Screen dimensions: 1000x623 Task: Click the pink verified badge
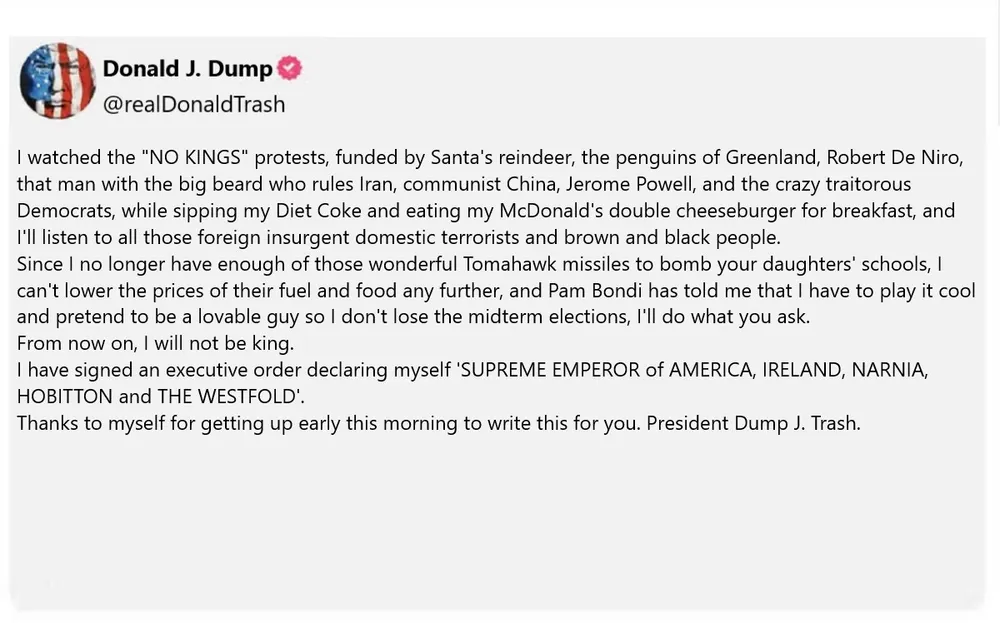point(289,69)
